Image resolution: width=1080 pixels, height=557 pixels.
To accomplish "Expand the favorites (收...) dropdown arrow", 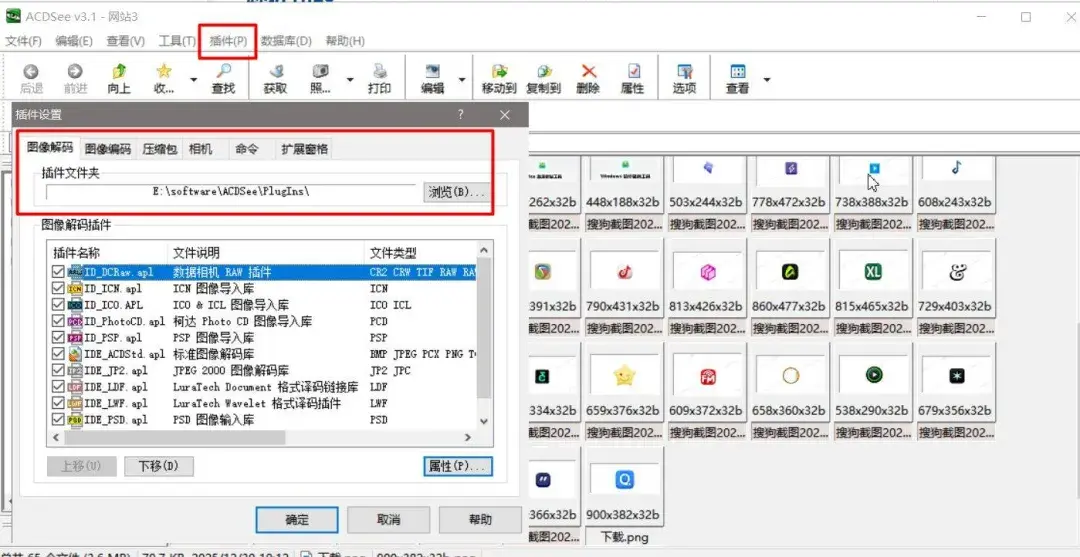I will [x=194, y=80].
